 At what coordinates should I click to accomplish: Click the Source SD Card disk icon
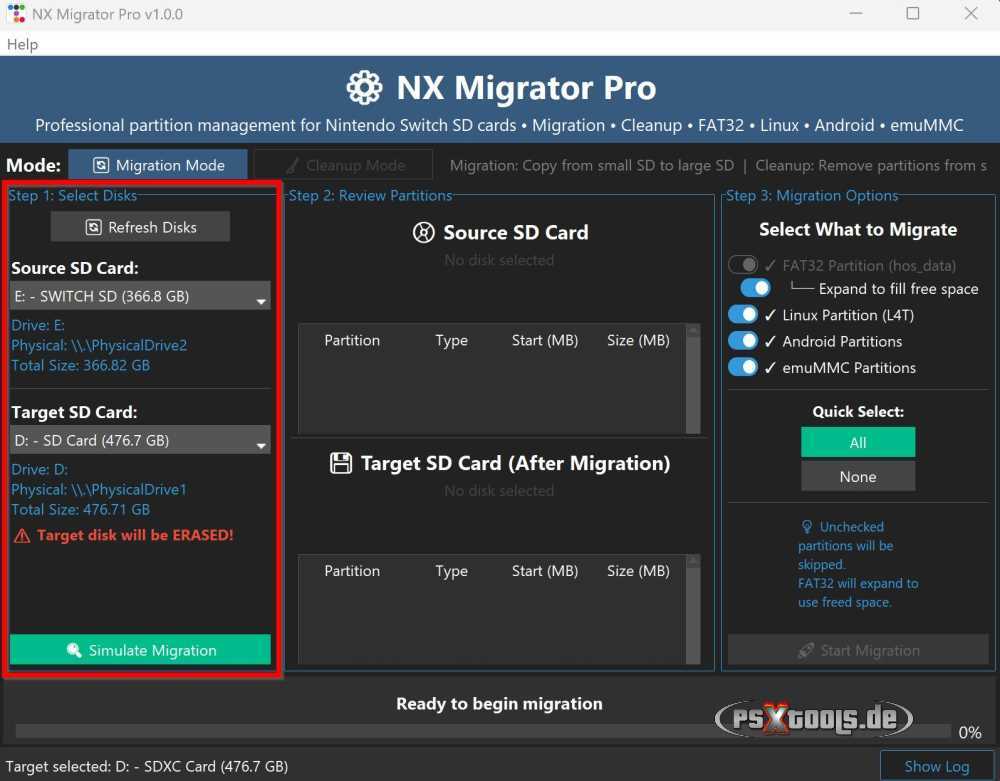[423, 232]
